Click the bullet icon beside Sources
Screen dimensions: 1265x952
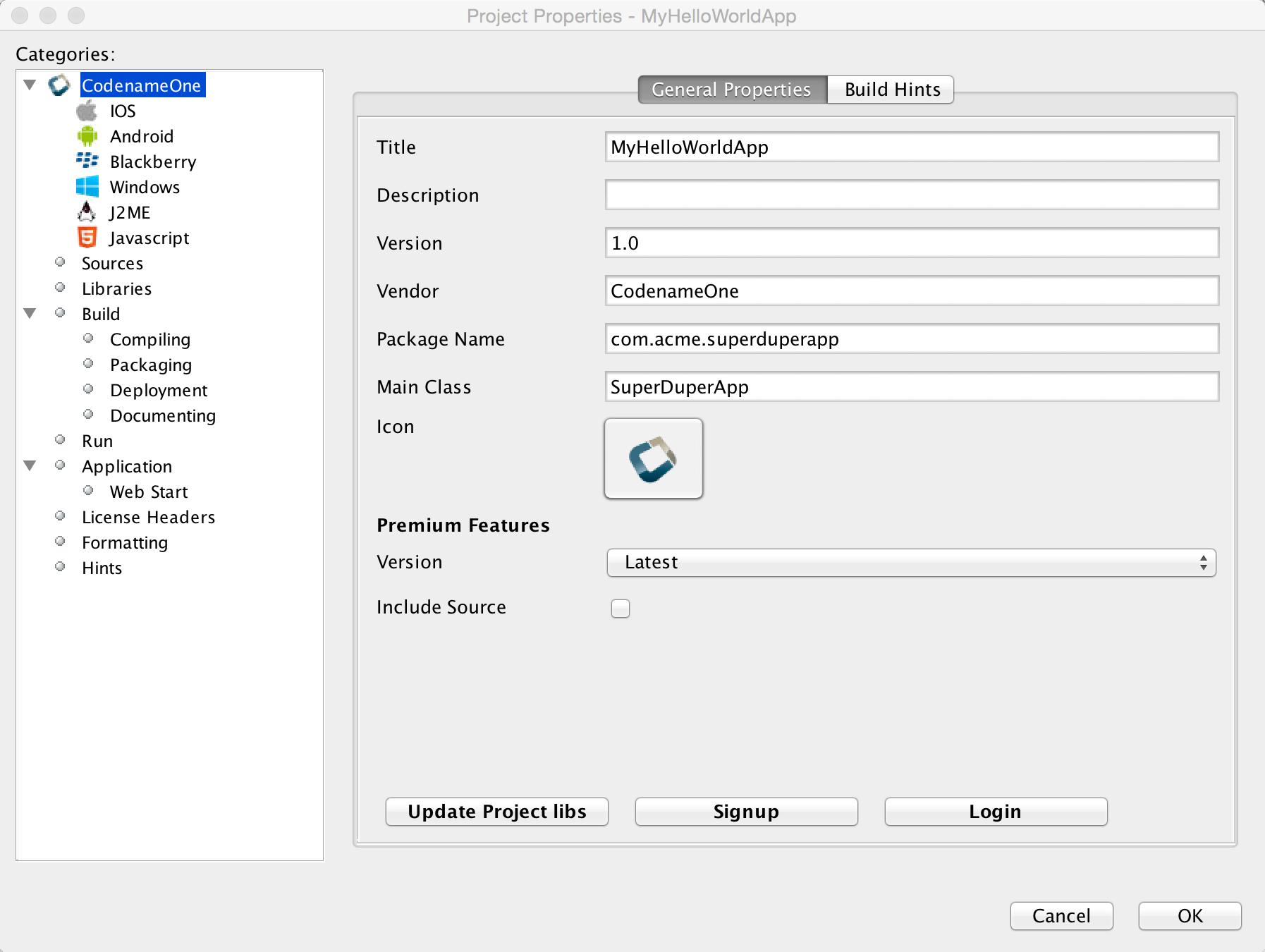[x=60, y=262]
